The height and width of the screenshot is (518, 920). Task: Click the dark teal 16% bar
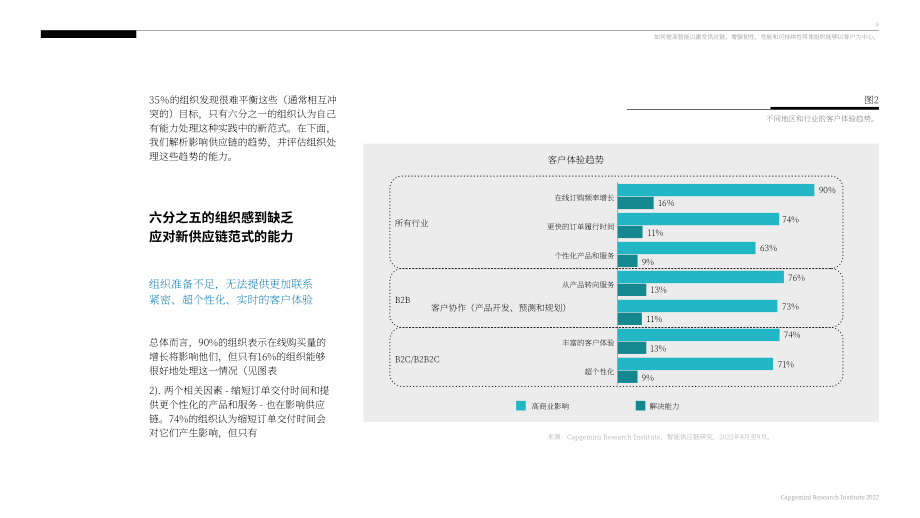635,203
